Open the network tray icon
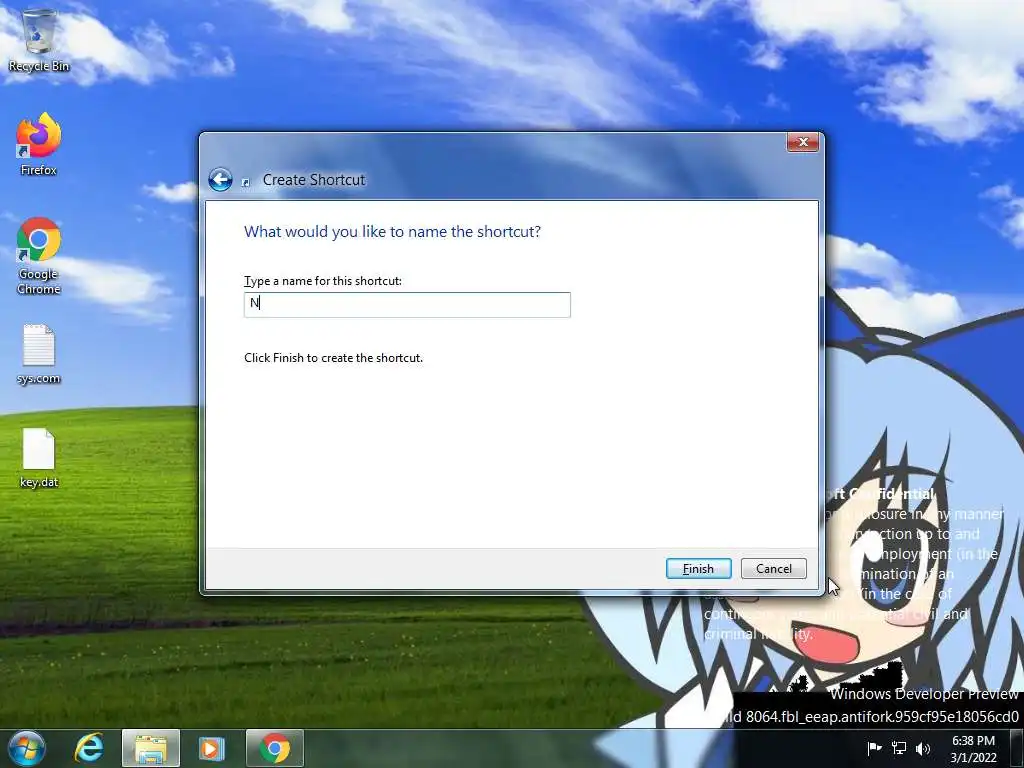Image resolution: width=1024 pixels, height=768 pixels. click(899, 748)
